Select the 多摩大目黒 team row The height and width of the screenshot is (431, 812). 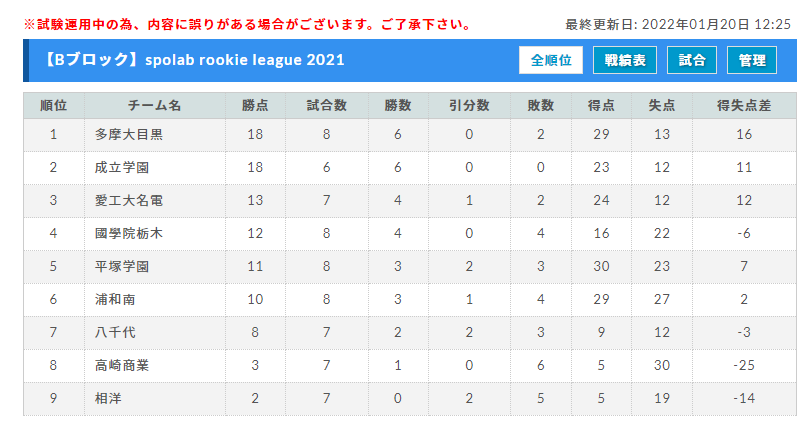pyautogui.click(x=410, y=135)
